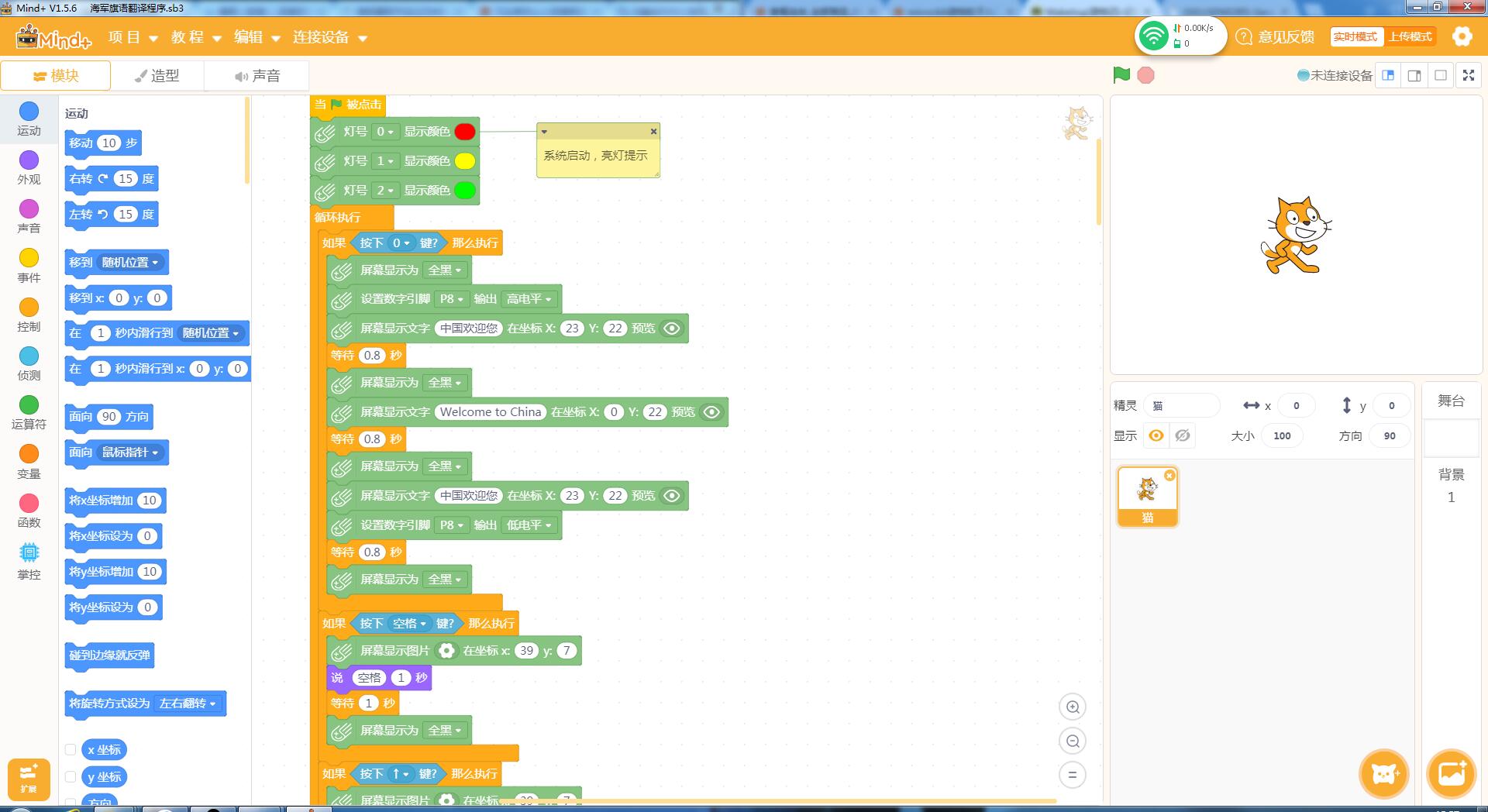Image resolution: width=1488 pixels, height=812 pixels.
Task: Select the 声音 sound category
Action: (x=29, y=217)
